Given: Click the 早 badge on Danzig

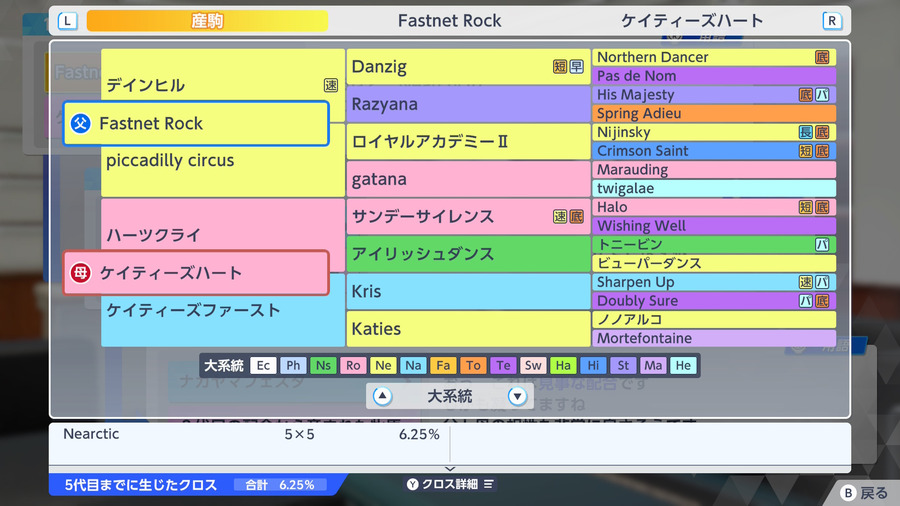Looking at the screenshot, I should tap(576, 67).
